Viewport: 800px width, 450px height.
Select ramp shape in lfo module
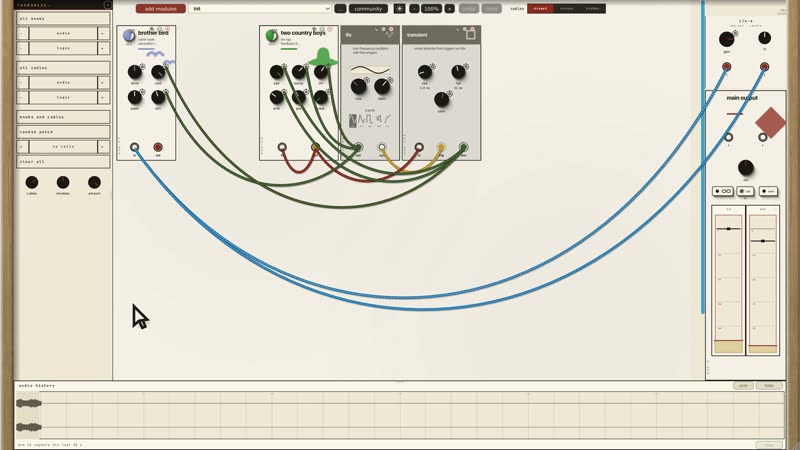387,121
